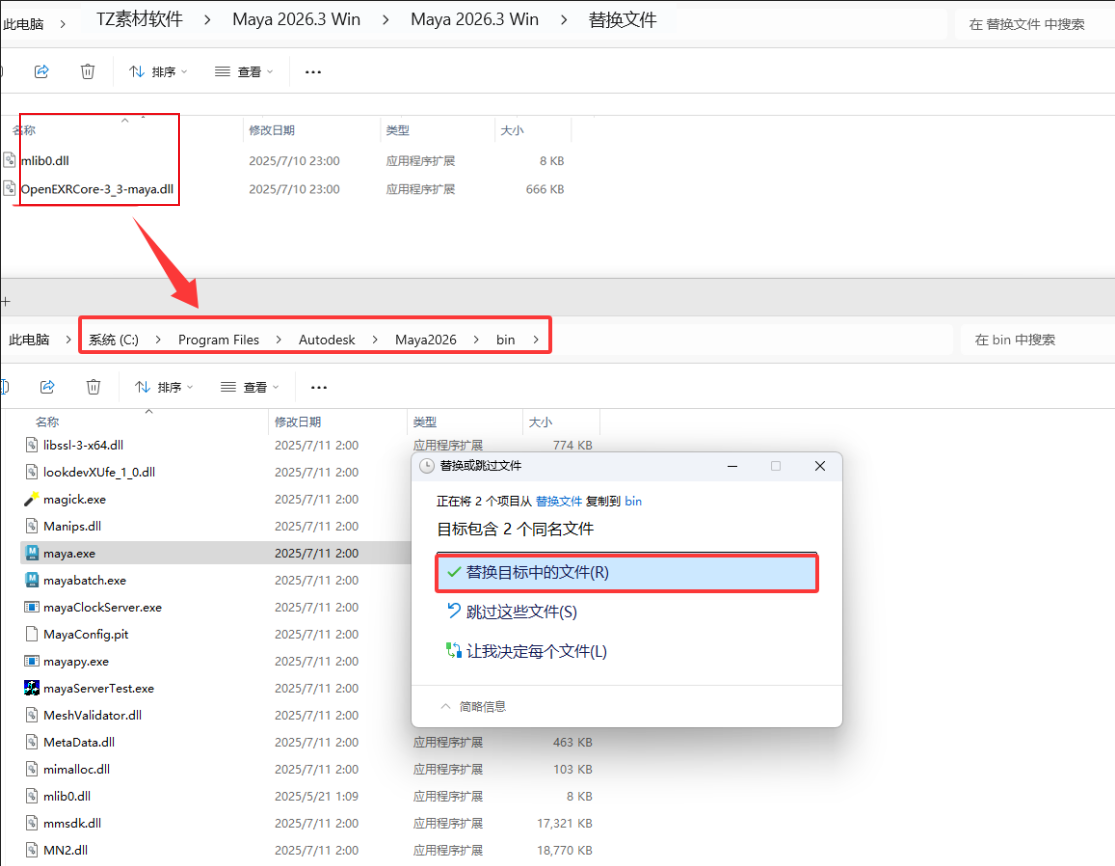Choose 替换目标中的文件(R) option
The width and height of the screenshot is (1115, 866).
[626, 573]
